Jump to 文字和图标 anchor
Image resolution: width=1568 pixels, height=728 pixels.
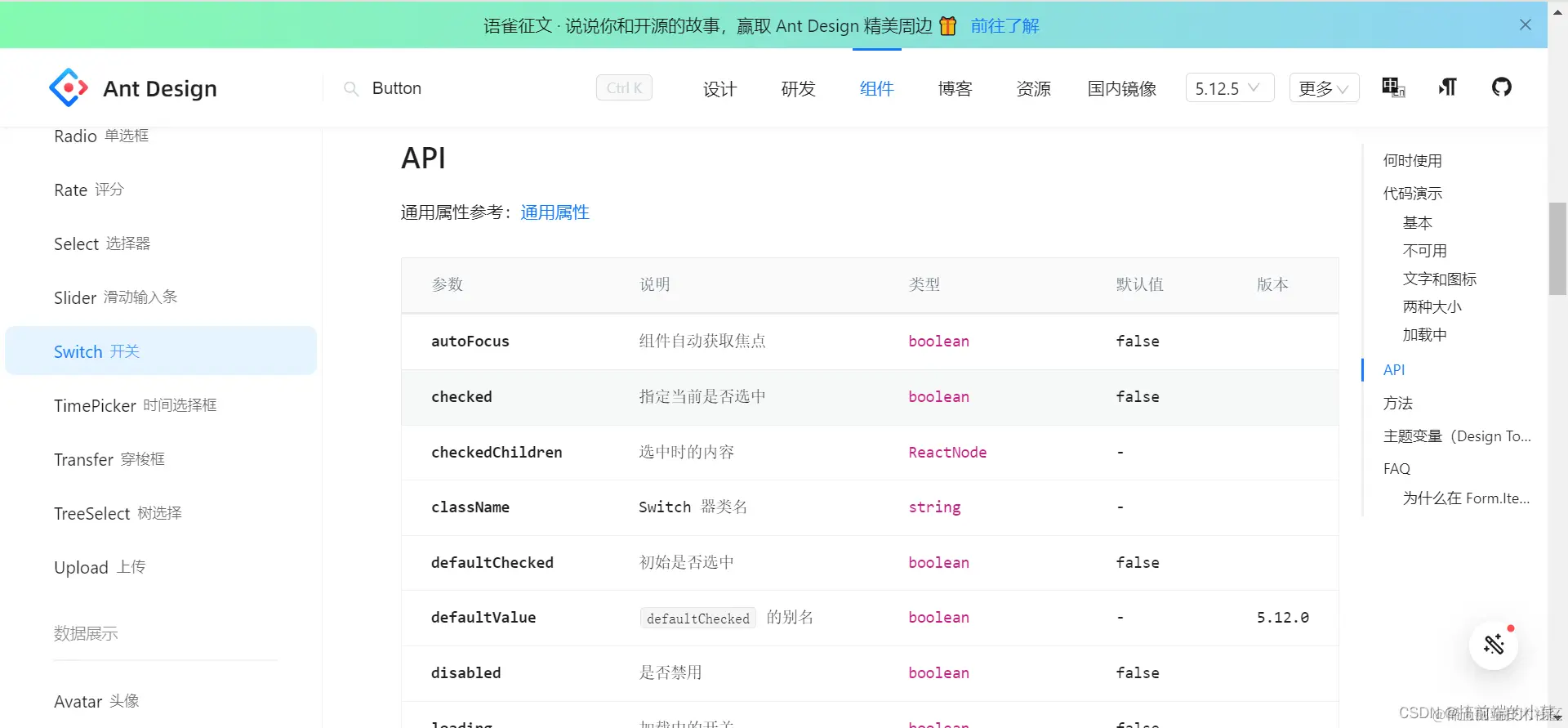(1439, 279)
